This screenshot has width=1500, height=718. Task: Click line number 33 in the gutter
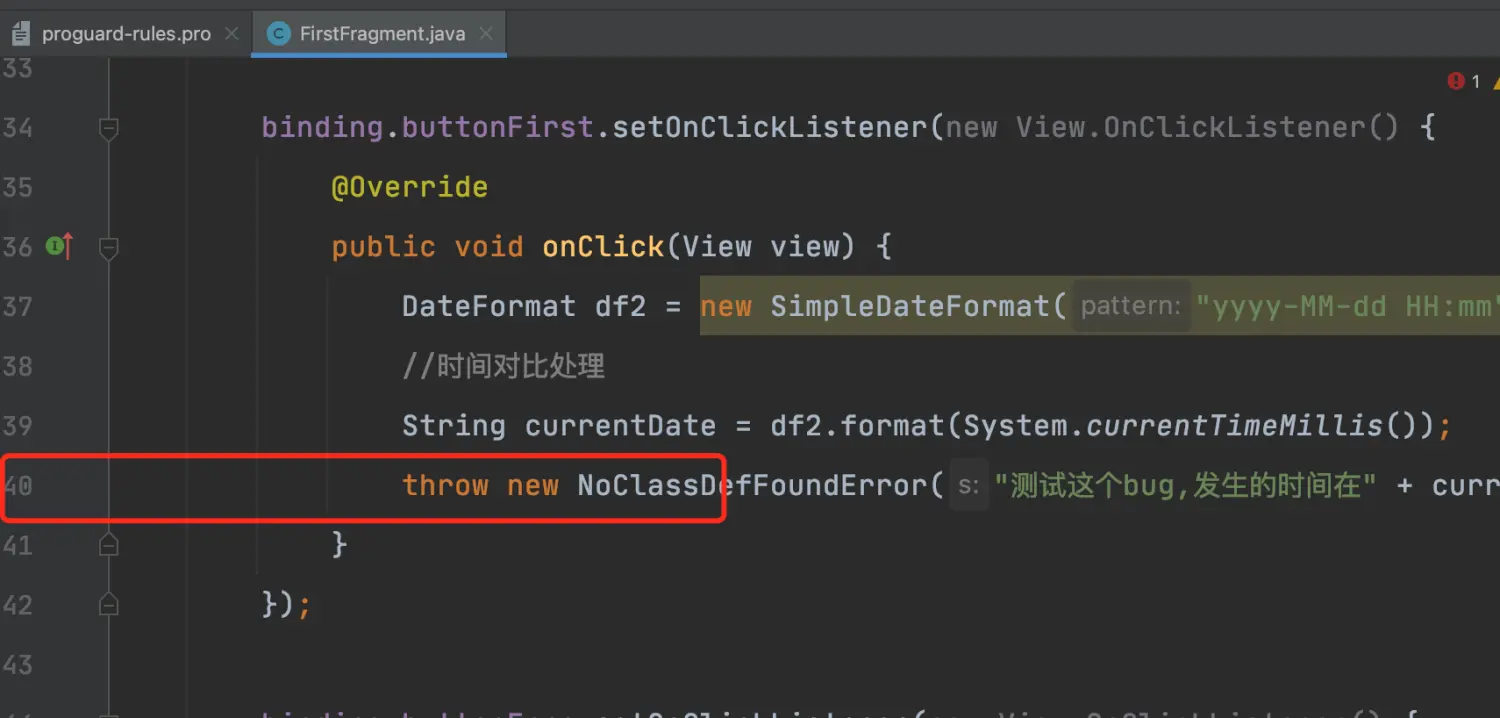point(17,68)
